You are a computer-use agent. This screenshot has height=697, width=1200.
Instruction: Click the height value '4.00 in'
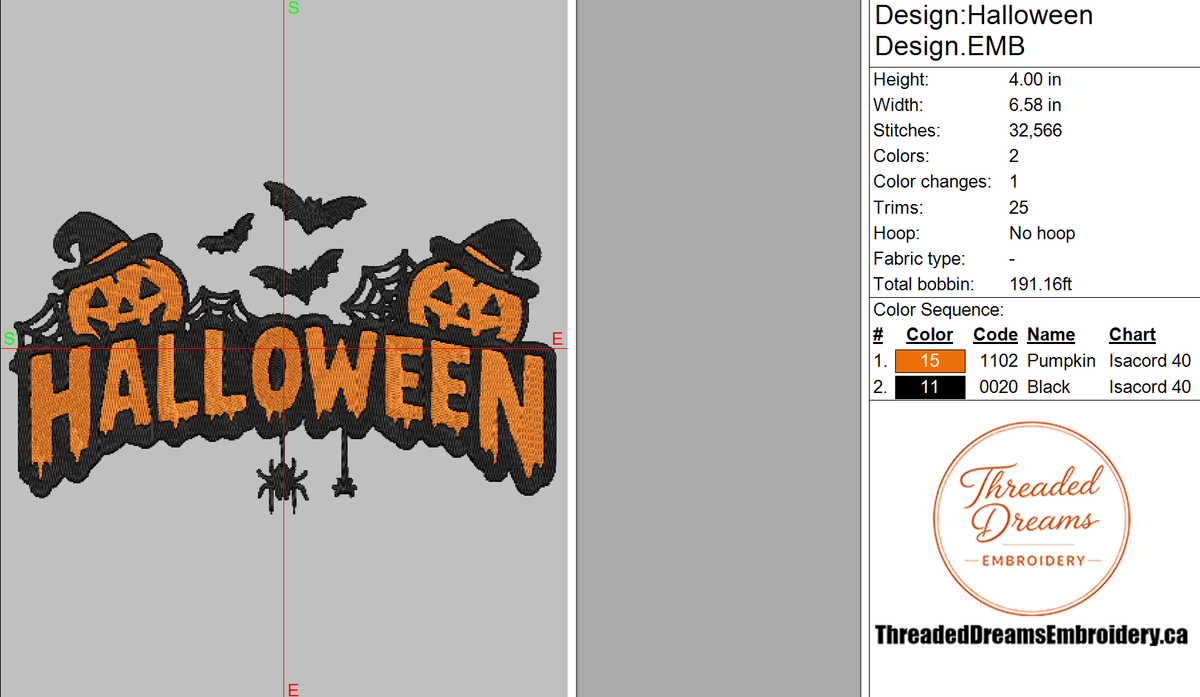click(x=1035, y=79)
